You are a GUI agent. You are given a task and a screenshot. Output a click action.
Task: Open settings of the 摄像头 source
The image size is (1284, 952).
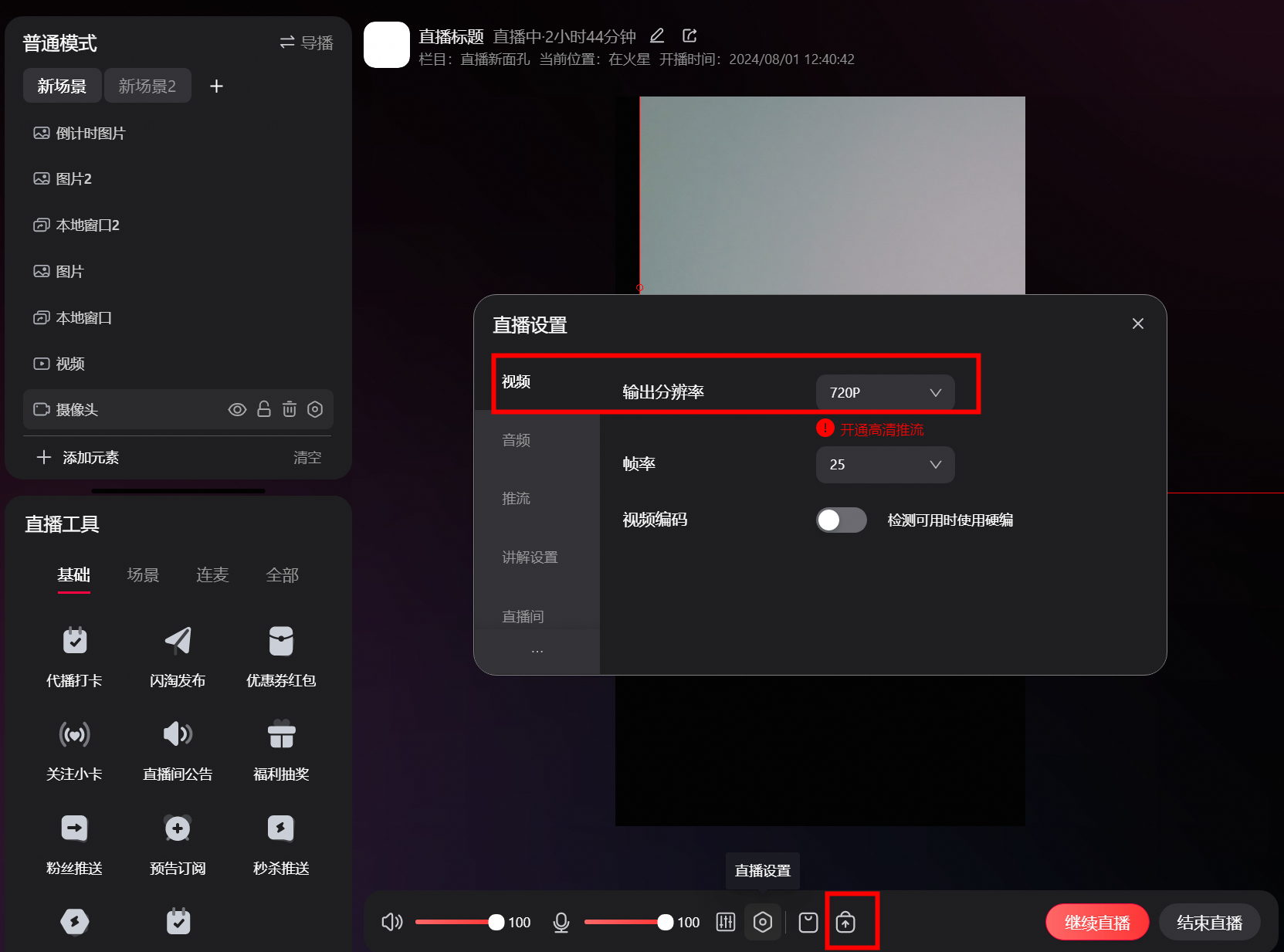[x=315, y=409]
